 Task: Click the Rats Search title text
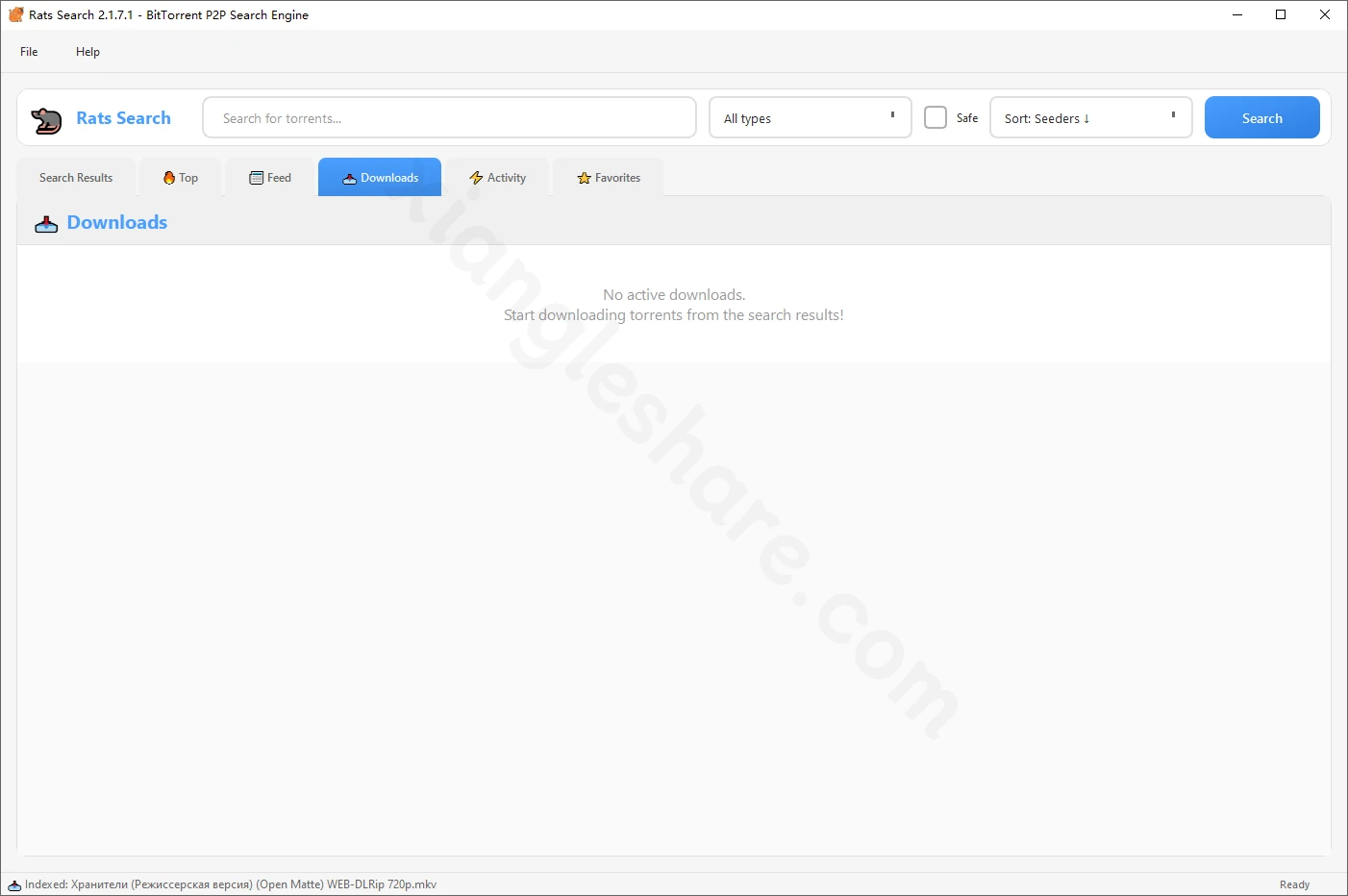(124, 118)
